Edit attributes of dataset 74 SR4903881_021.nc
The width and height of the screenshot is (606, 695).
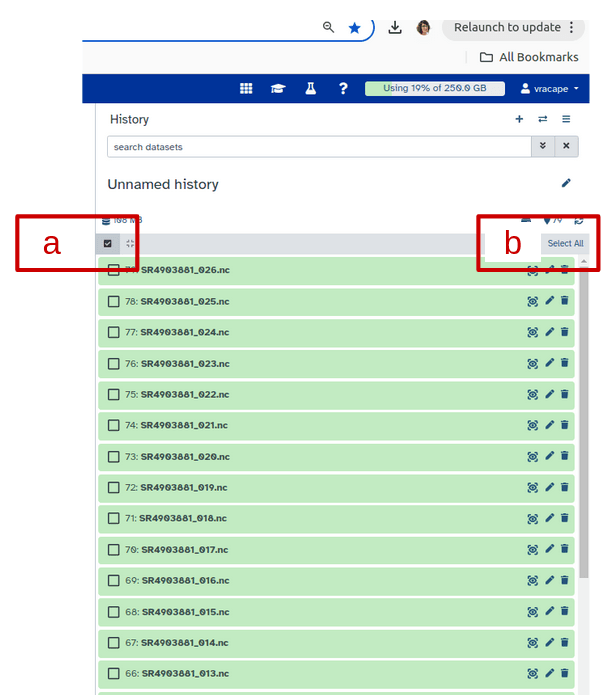[x=549, y=426]
